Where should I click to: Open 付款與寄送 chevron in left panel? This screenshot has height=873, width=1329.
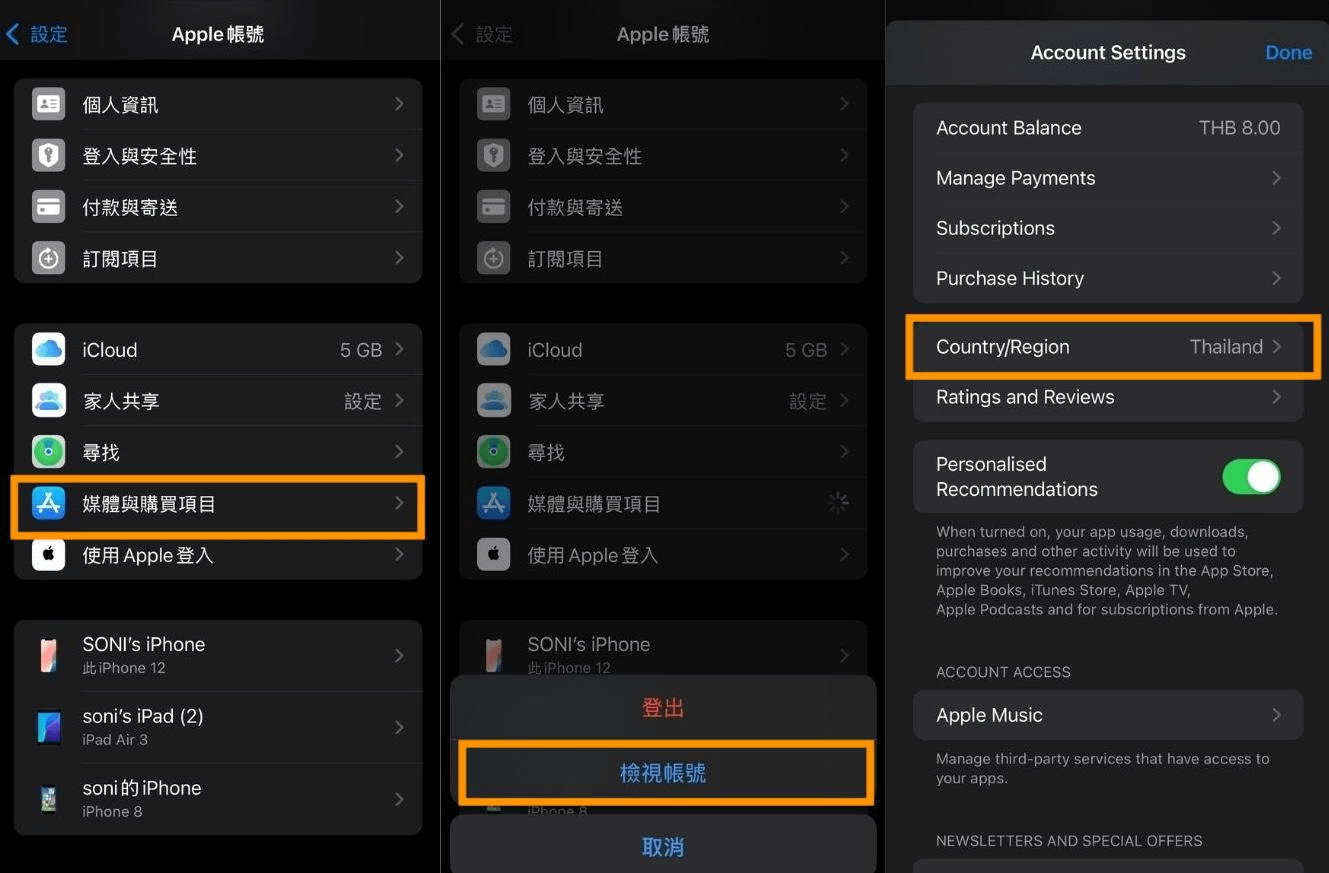pos(399,206)
